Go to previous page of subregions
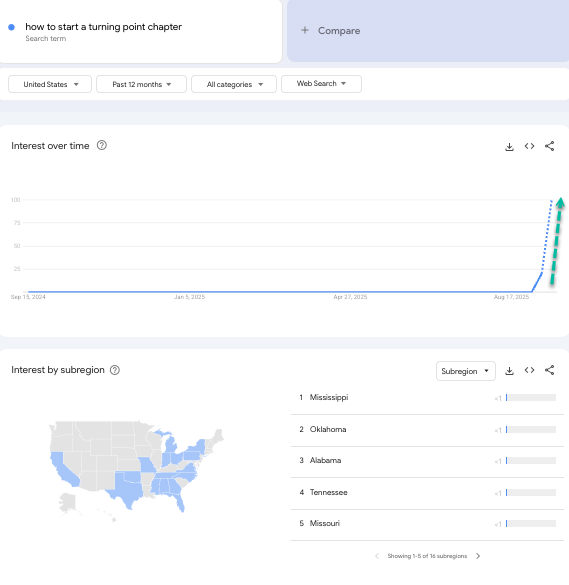The image size is (569, 585). pyautogui.click(x=377, y=556)
